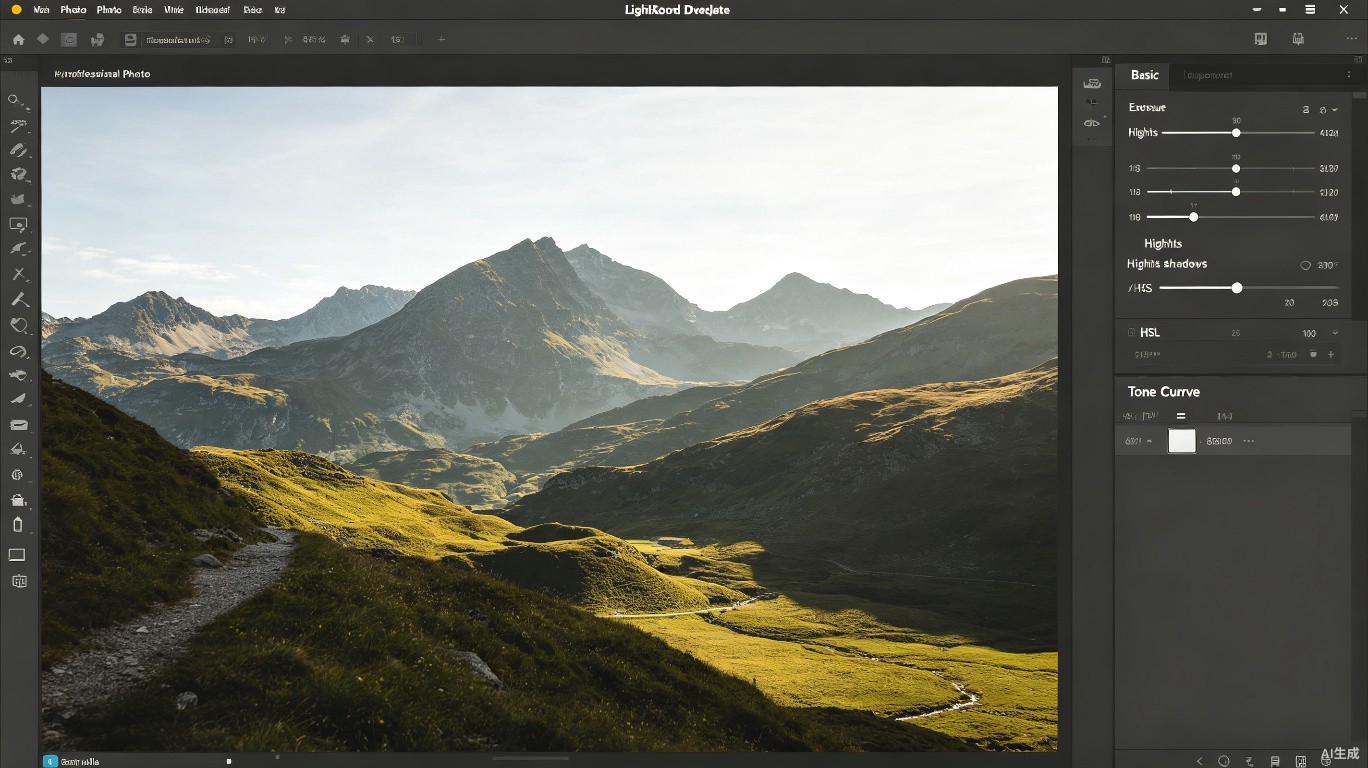Pick the eraser block tool in left toolbar

(x=18, y=424)
